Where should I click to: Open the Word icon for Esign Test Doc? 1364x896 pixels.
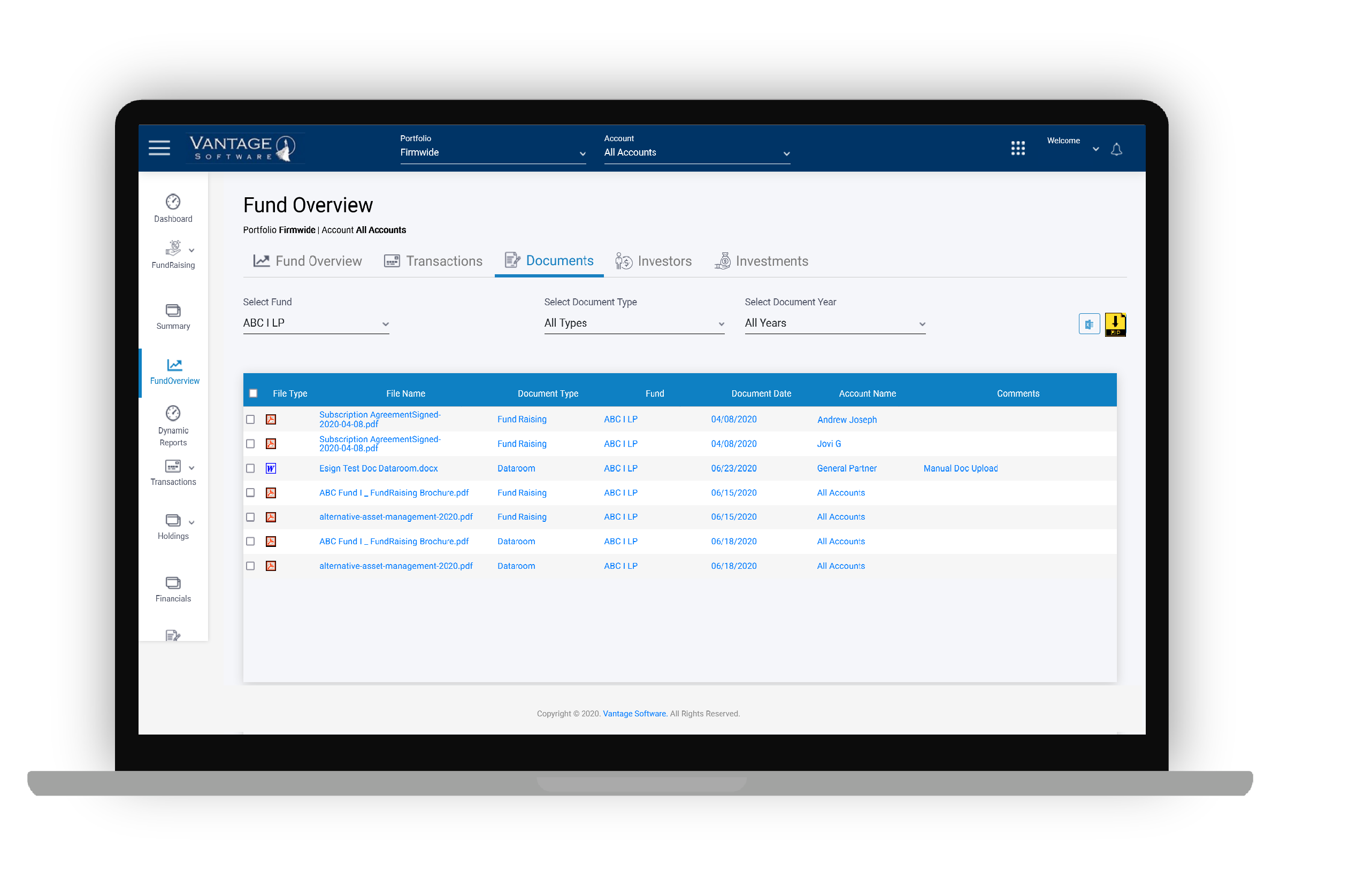271,468
